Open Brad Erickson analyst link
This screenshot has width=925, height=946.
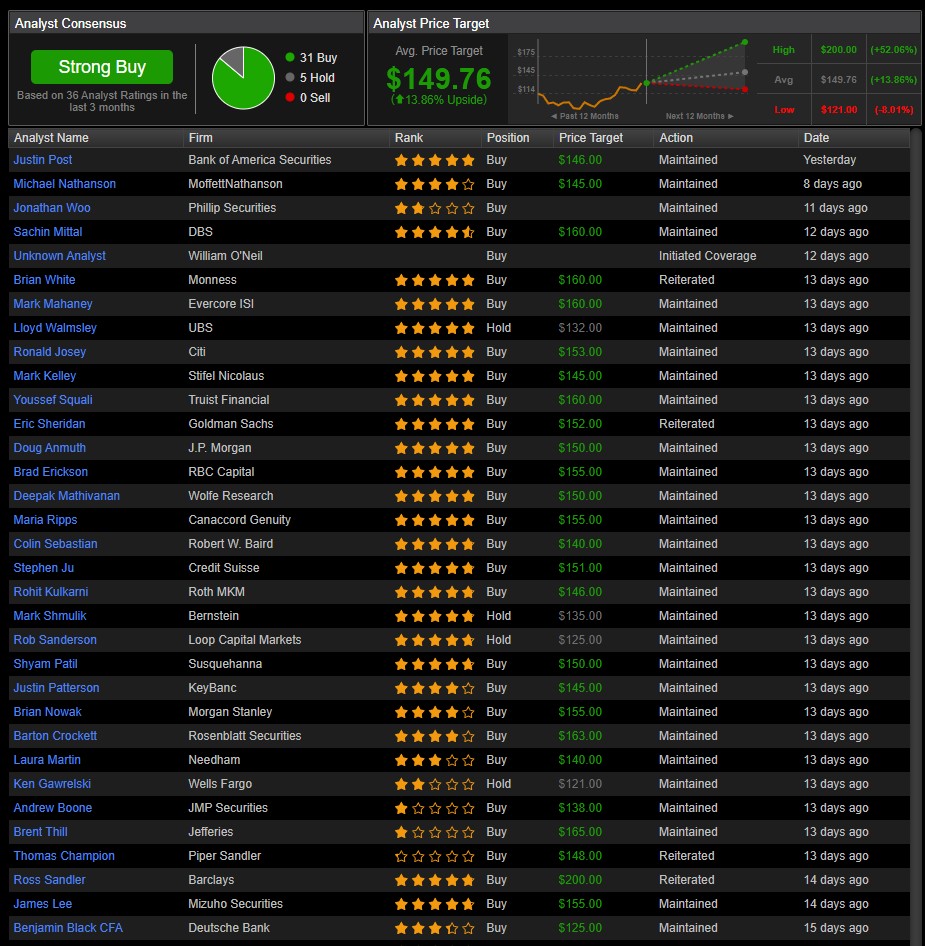click(x=51, y=472)
